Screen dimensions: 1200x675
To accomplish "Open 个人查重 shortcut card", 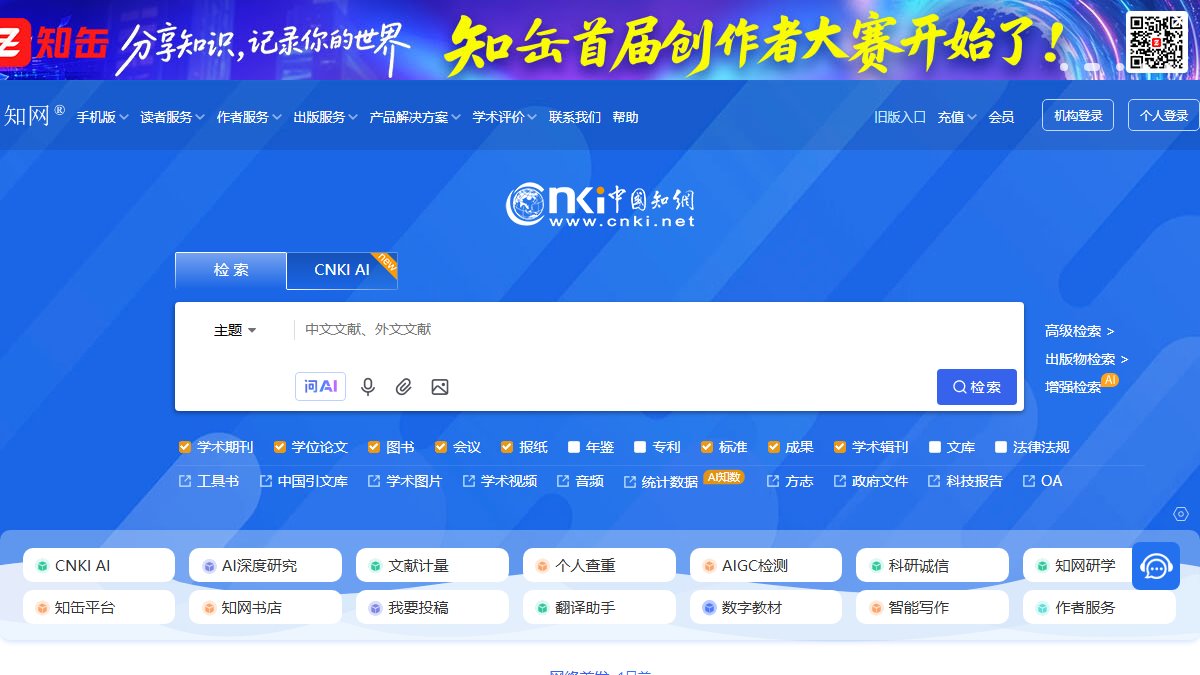I will click(599, 565).
